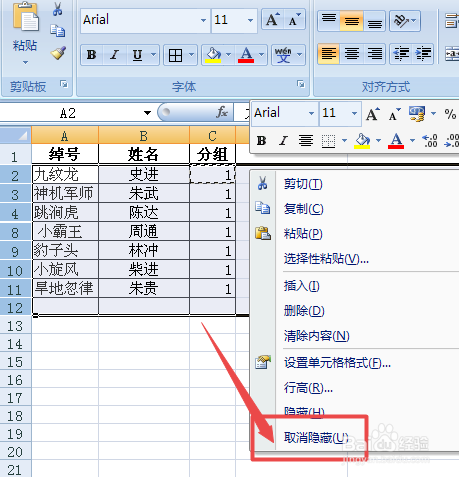
Task: Open the font group dialog launcher
Action: tap(301, 84)
